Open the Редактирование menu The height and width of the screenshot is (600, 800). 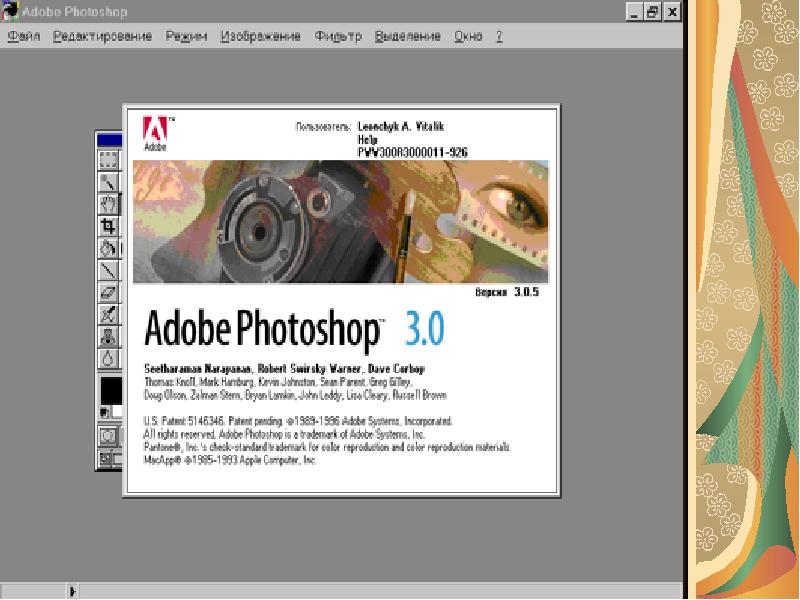(x=103, y=36)
